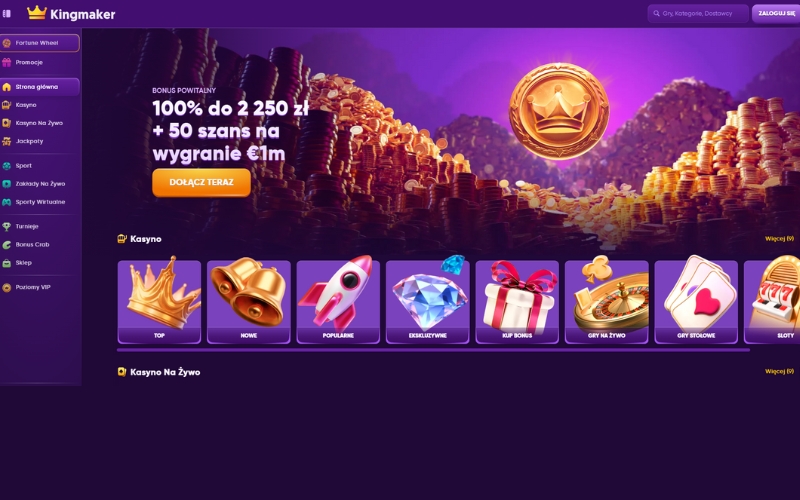Open the Więcej link beside Kasyno
800x500 pixels.
tap(779, 239)
